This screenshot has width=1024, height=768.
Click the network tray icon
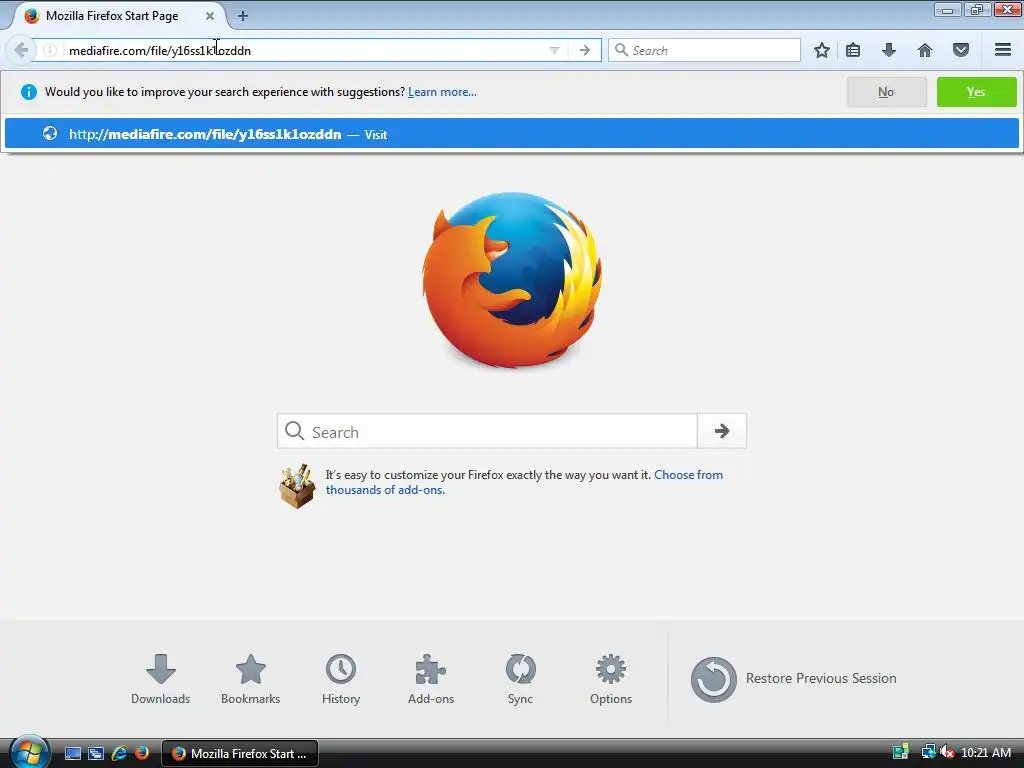[928, 753]
